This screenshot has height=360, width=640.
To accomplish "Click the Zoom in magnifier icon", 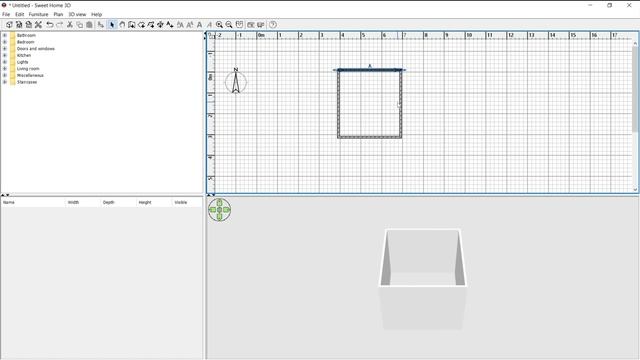I will [219, 25].
